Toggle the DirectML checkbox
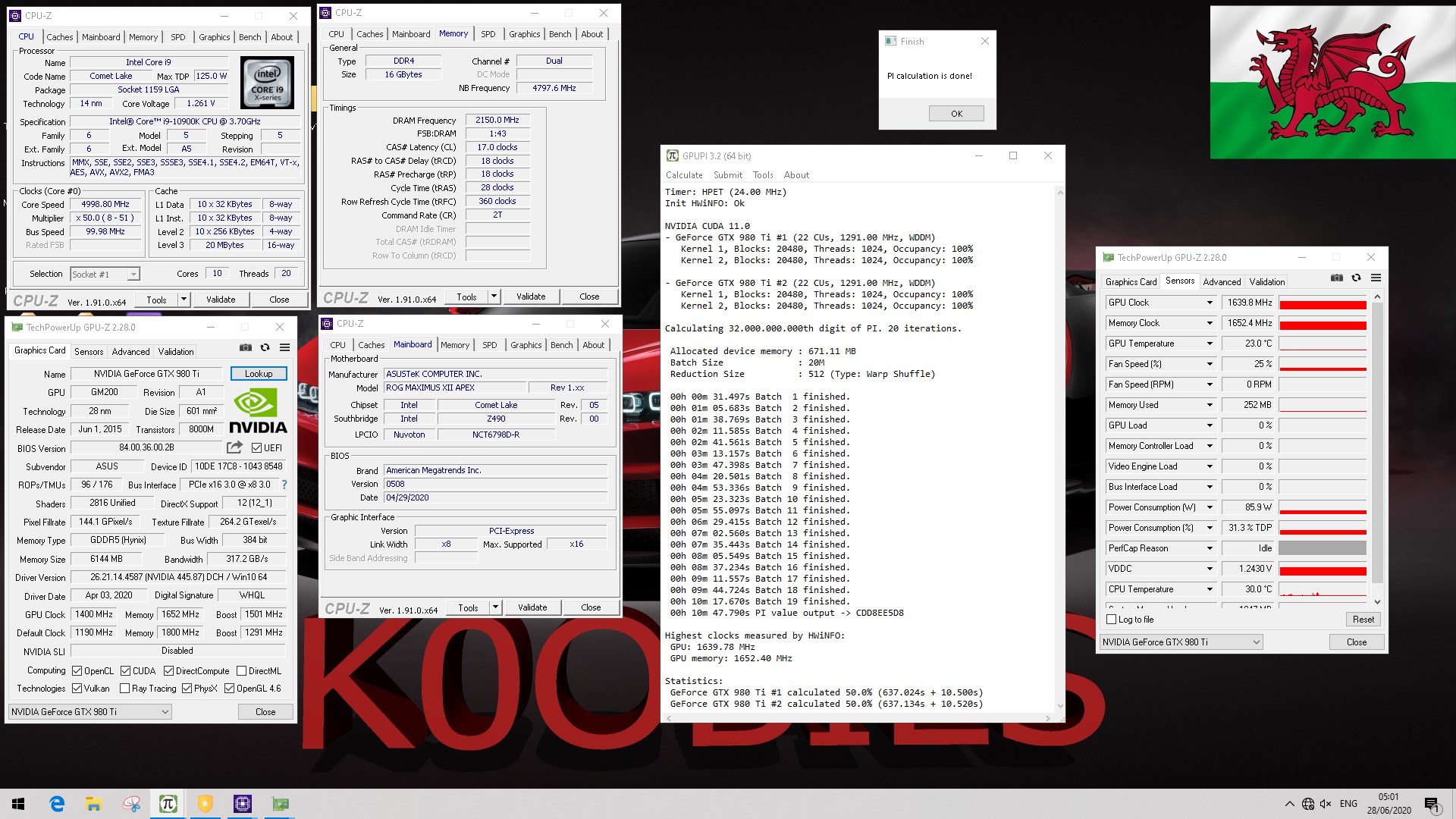Image resolution: width=1456 pixels, height=819 pixels. click(241, 671)
